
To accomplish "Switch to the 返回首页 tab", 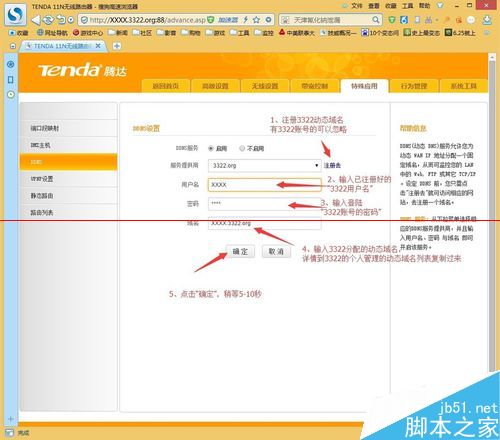I will tap(166, 86).
